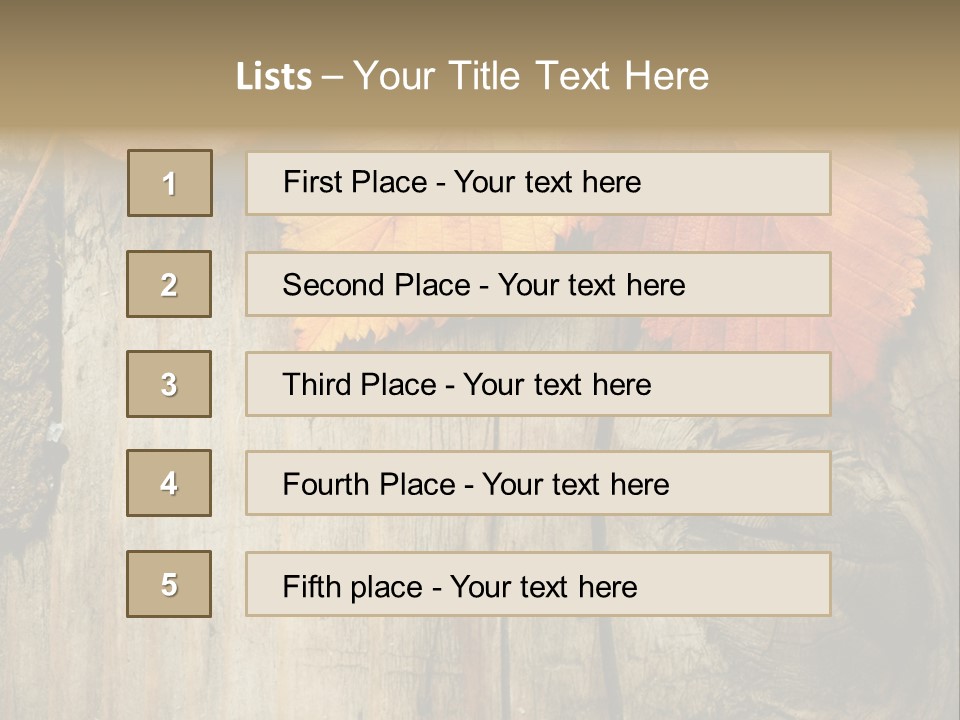Select the number 4 box

pos(169,483)
